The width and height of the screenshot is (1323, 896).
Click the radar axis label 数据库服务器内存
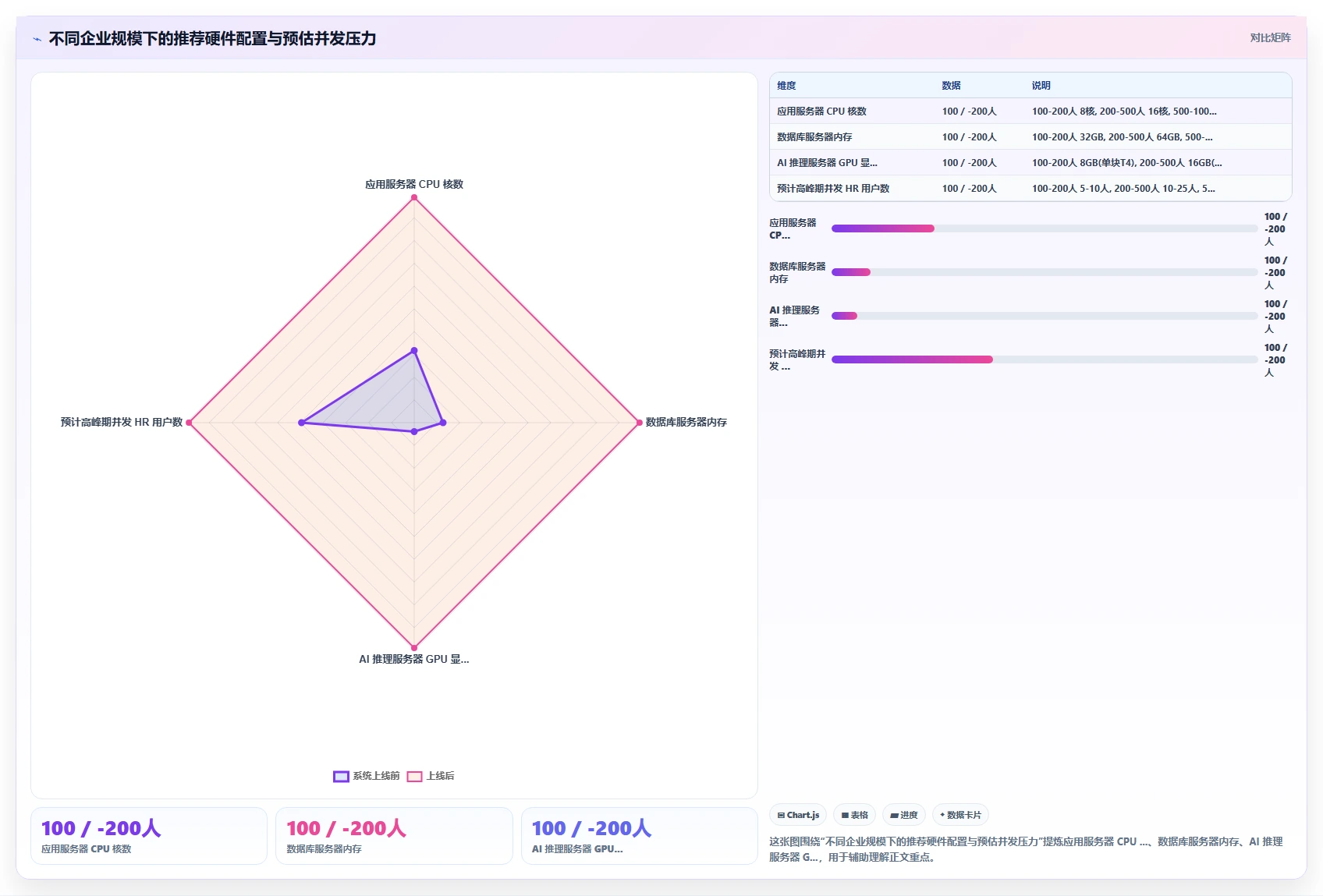(x=686, y=423)
